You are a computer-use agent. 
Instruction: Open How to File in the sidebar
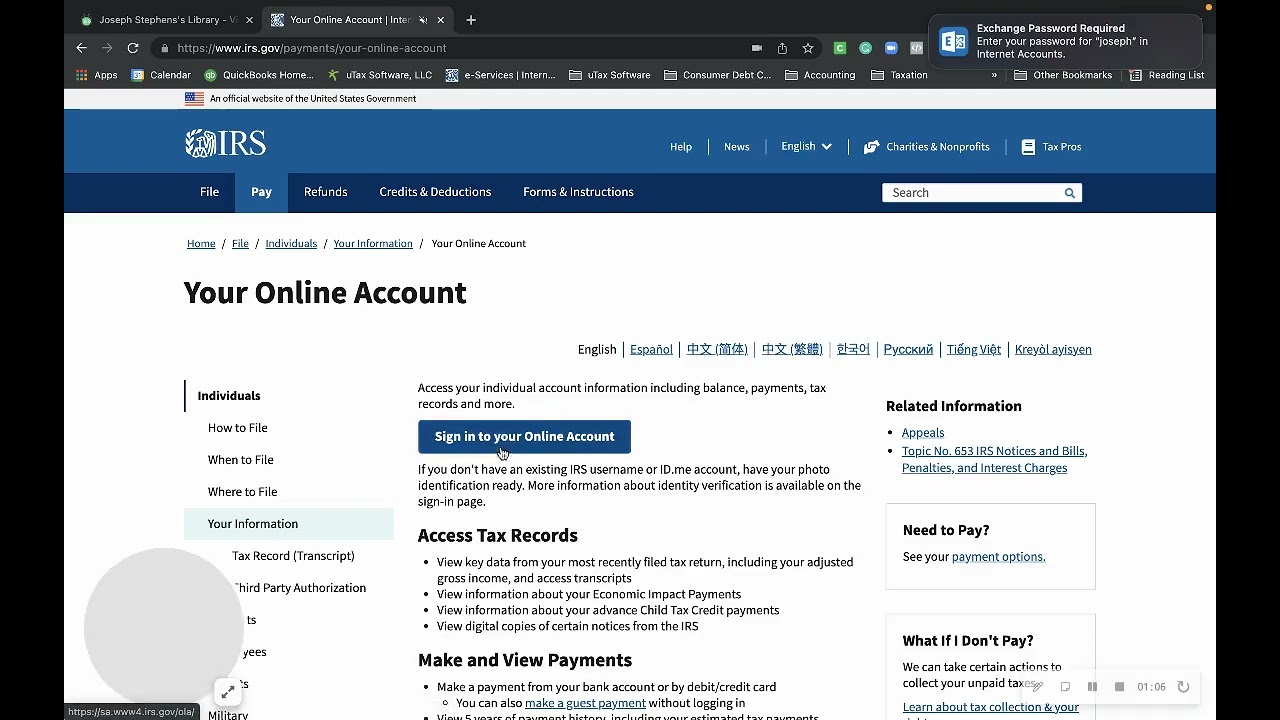pyautogui.click(x=238, y=428)
